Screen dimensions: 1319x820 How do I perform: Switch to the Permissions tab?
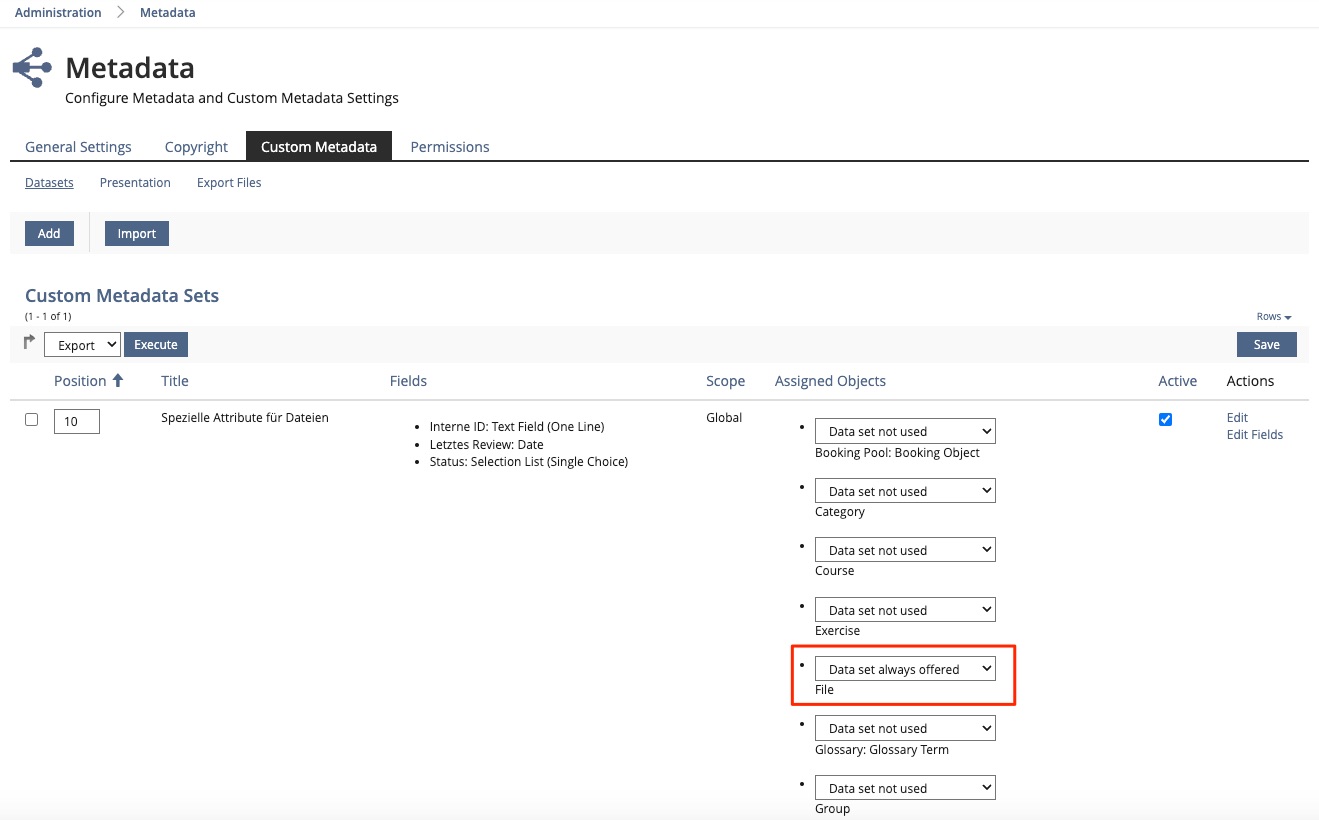(450, 147)
